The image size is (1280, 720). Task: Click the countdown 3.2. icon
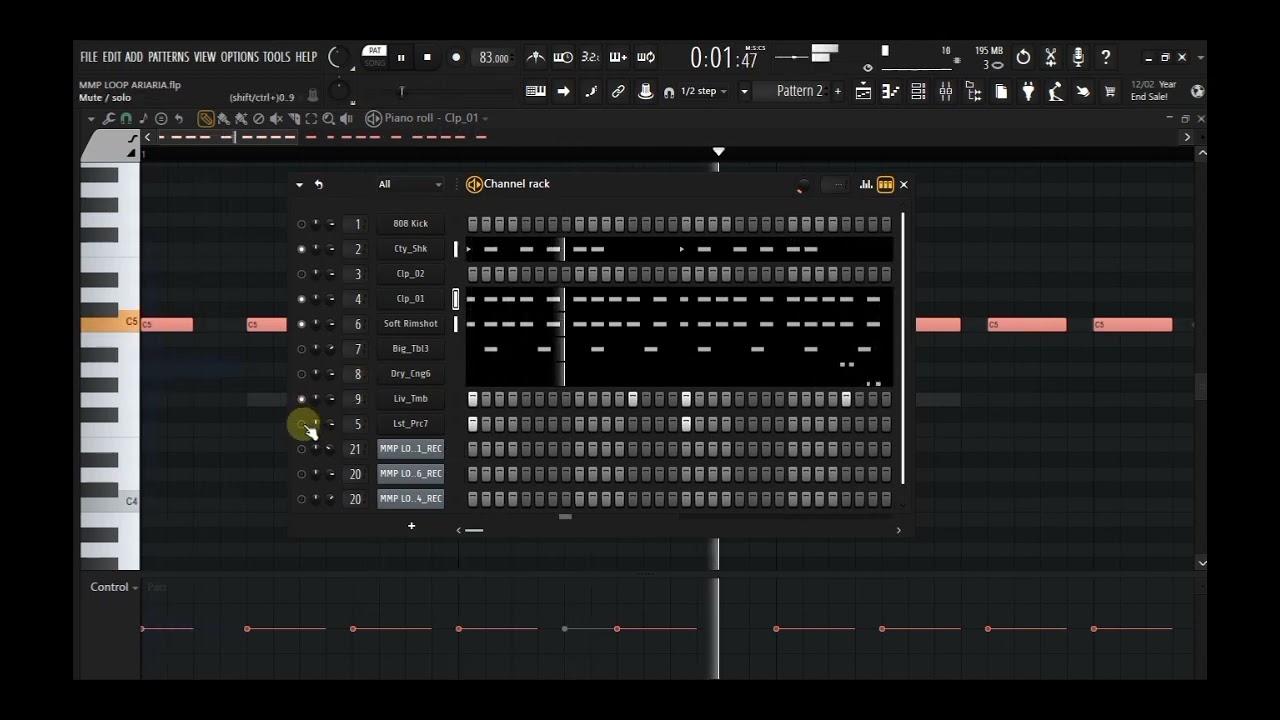tap(591, 57)
